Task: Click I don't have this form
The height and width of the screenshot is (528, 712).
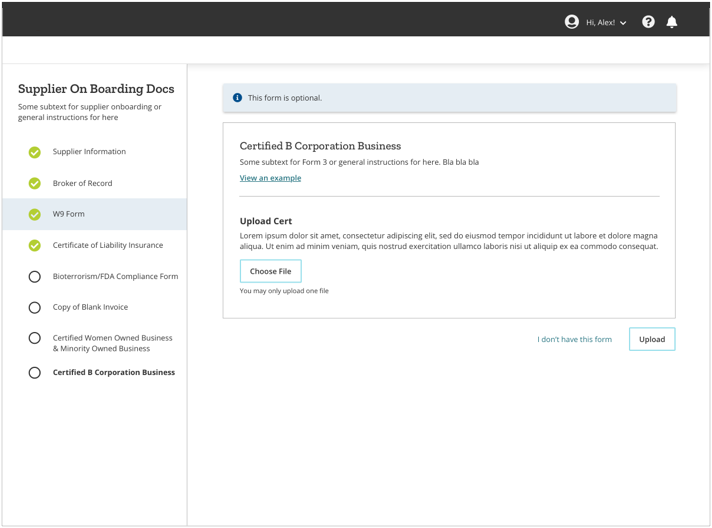Action: (574, 339)
